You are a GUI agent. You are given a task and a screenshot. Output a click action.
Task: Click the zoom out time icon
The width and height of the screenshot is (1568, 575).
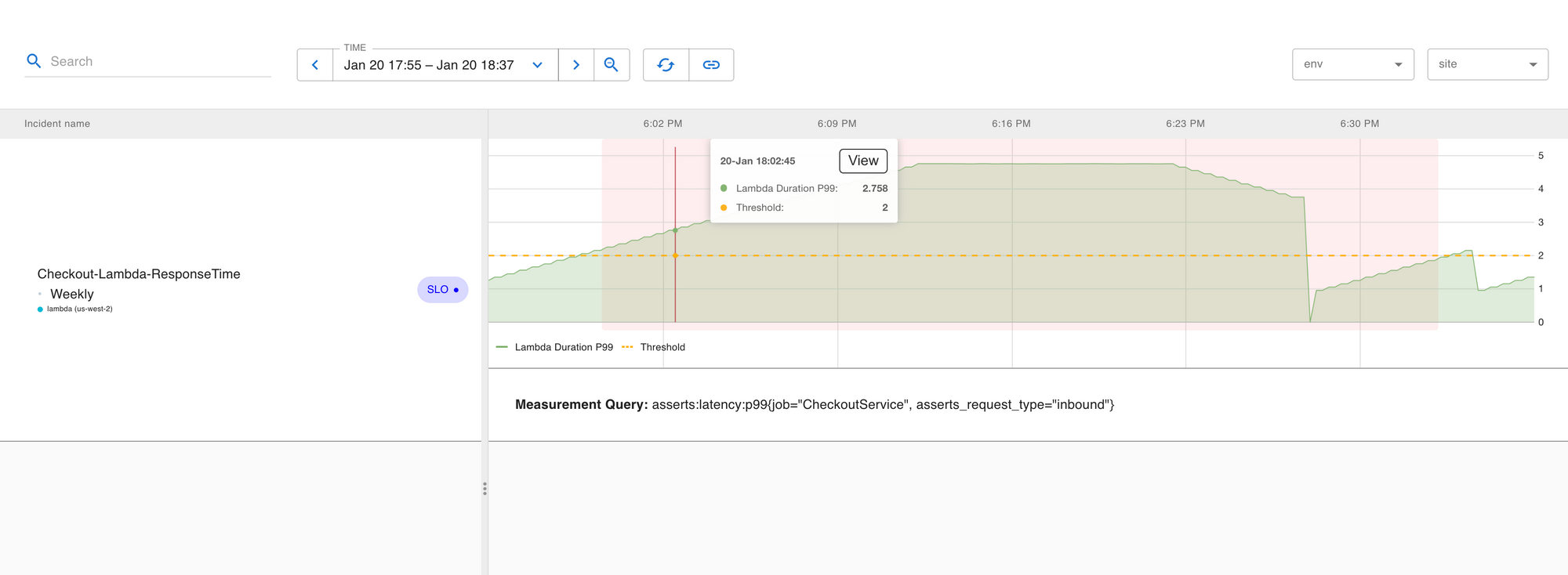click(612, 65)
